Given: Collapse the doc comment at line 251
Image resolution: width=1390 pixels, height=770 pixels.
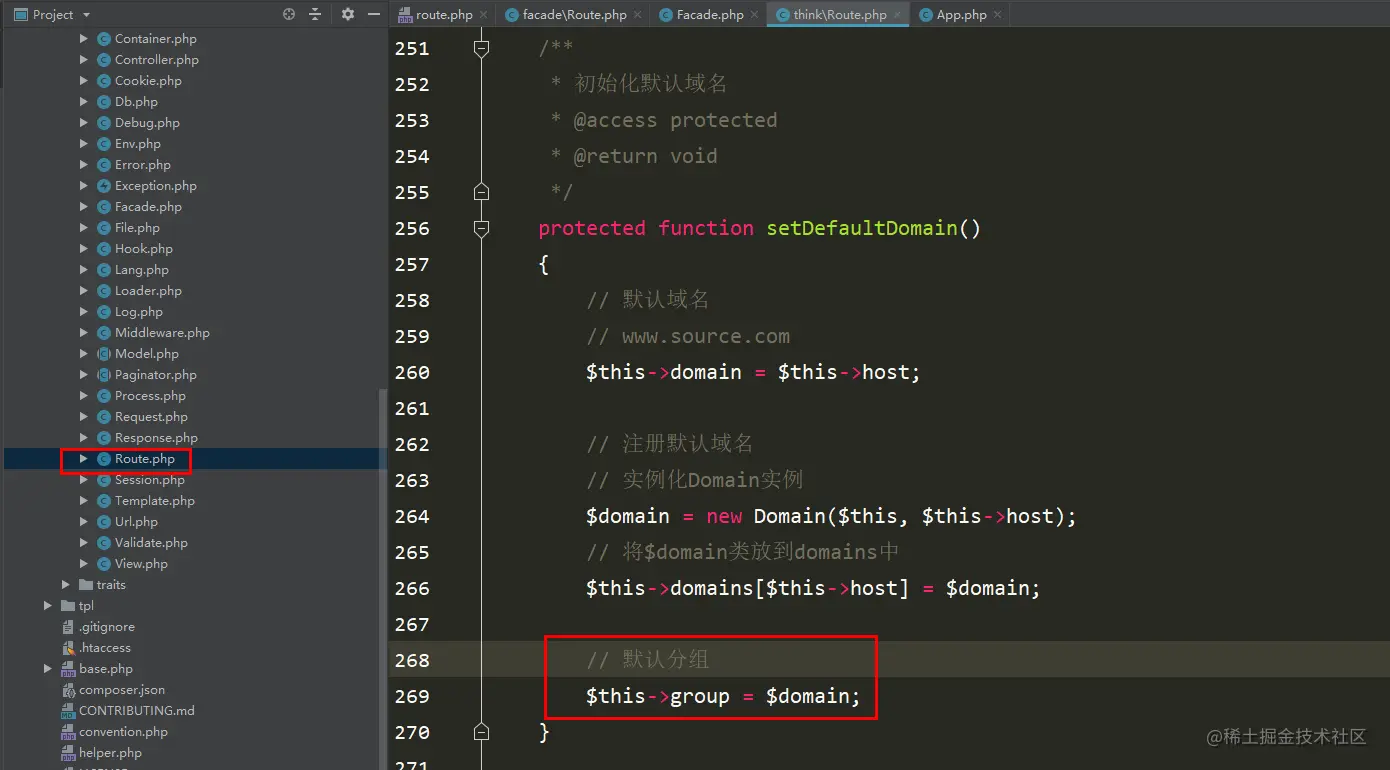Looking at the screenshot, I should pyautogui.click(x=481, y=48).
